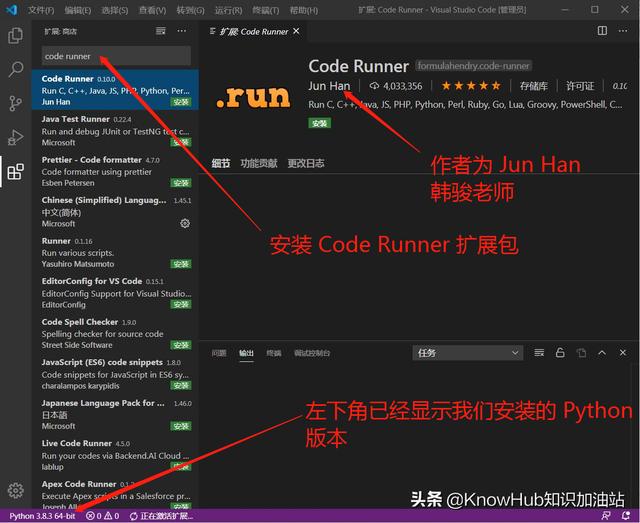Close the bottom output panel
Screen dimensions: 640x523
point(623,353)
